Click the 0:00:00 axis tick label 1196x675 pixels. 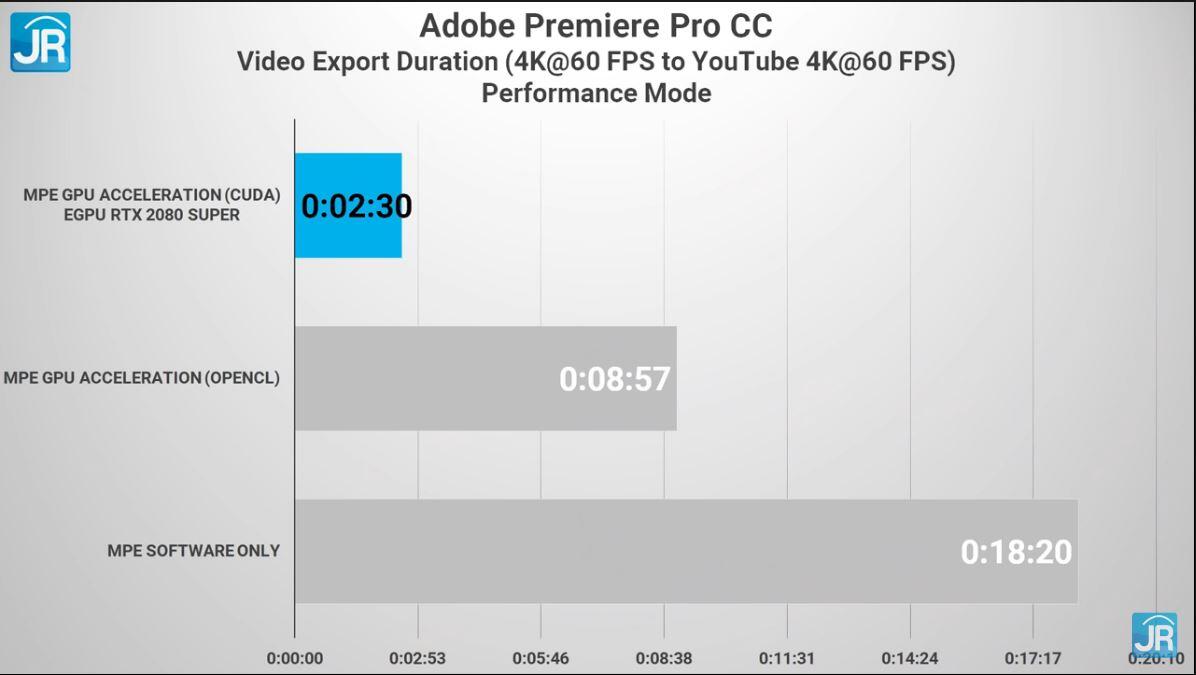pos(294,658)
